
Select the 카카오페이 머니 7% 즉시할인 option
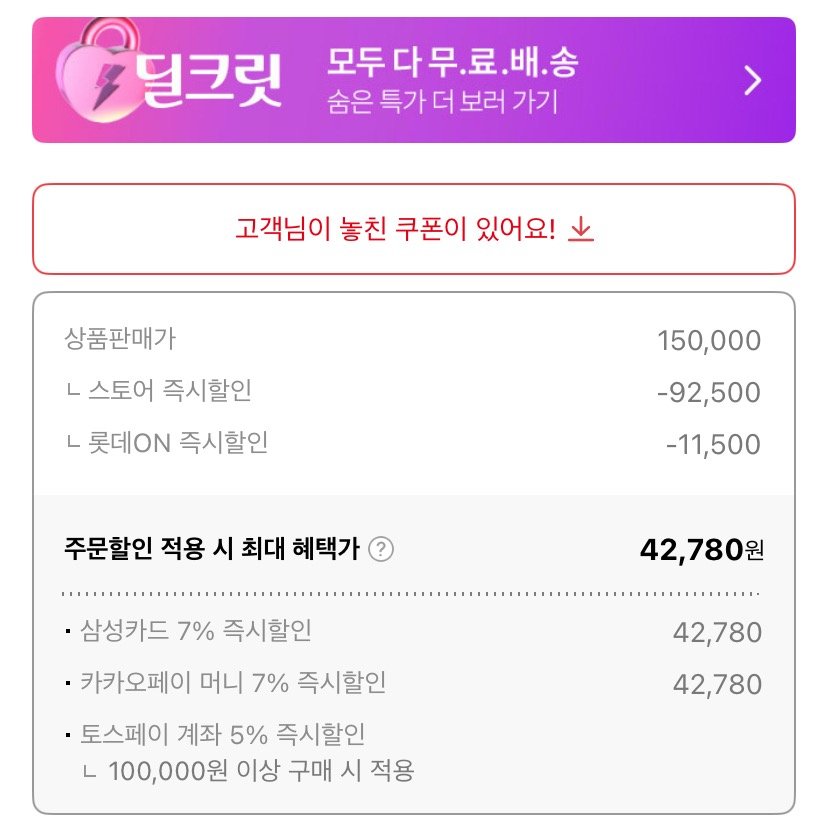(x=232, y=683)
